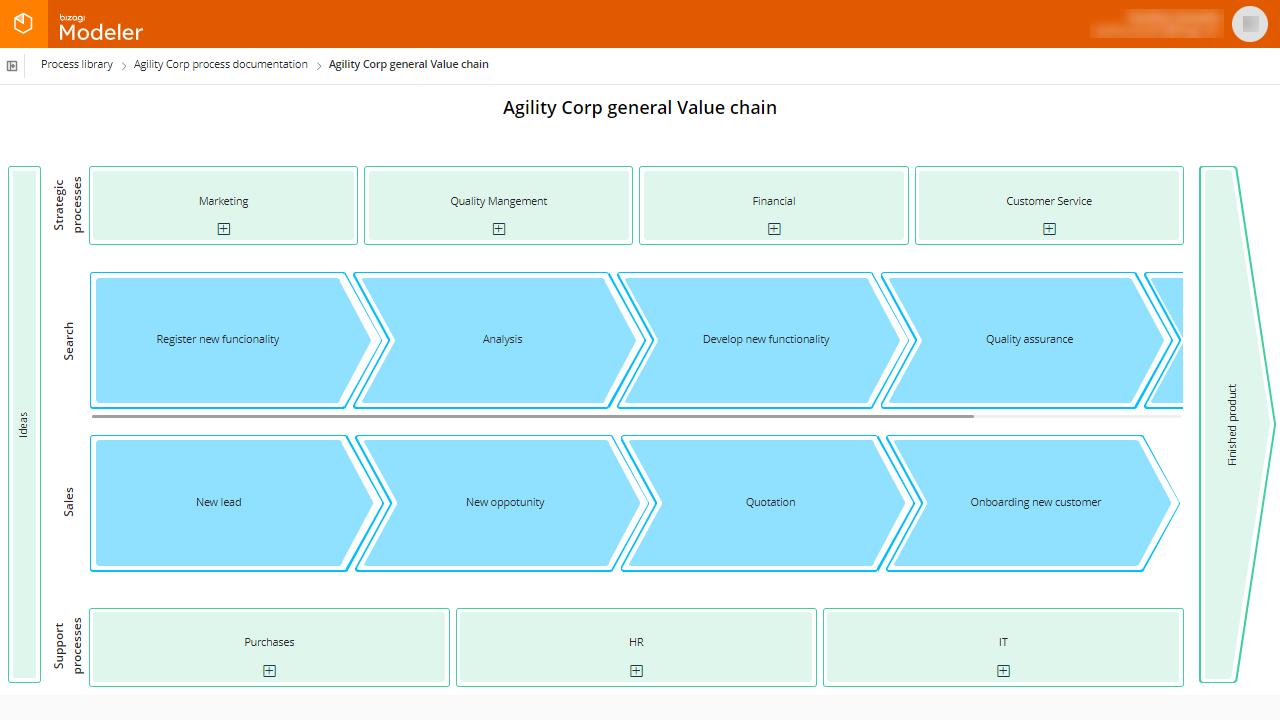The image size is (1280, 722).
Task: Expand the Customer Service plus marker
Action: click(1049, 229)
